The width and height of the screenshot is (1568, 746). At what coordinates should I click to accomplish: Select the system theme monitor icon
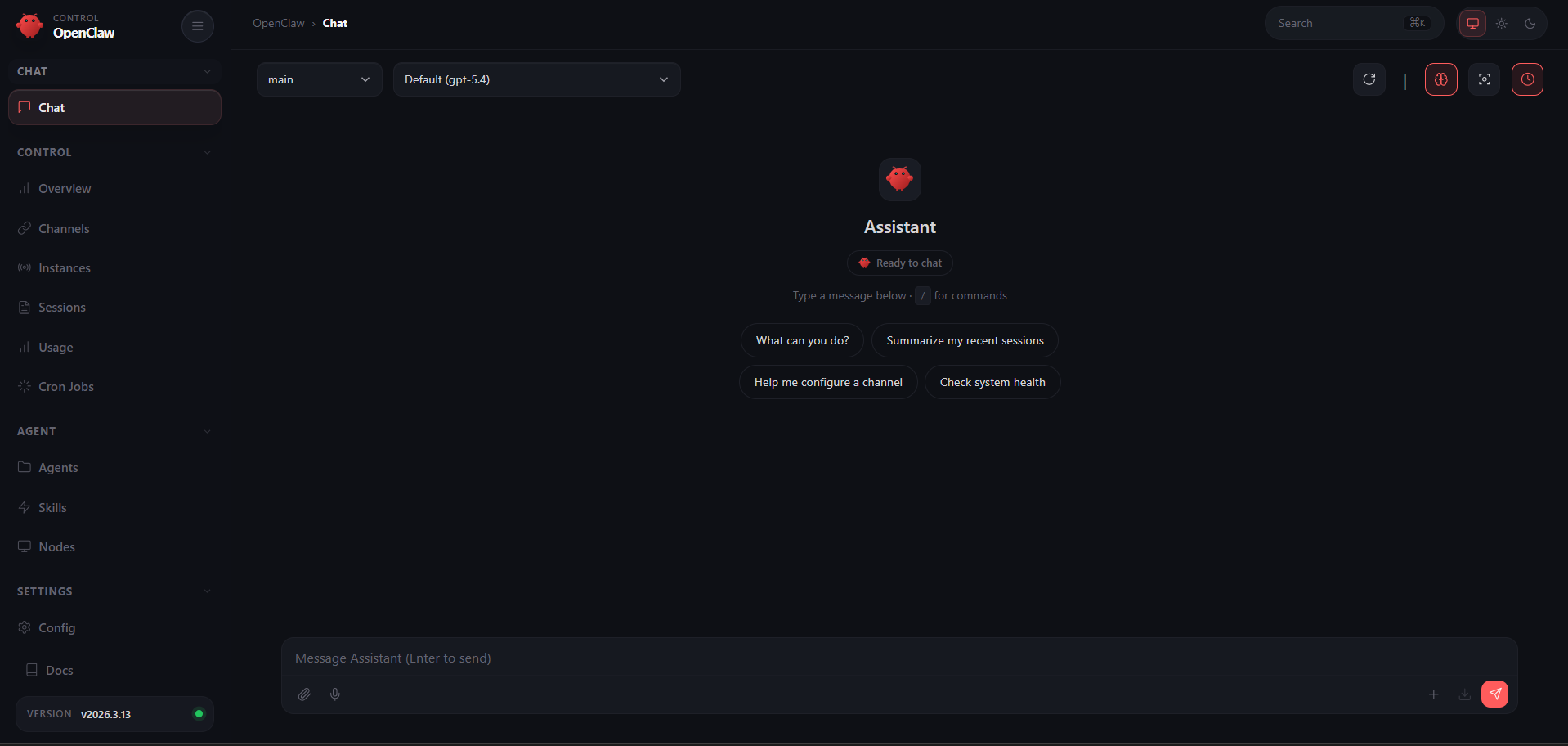(x=1472, y=23)
